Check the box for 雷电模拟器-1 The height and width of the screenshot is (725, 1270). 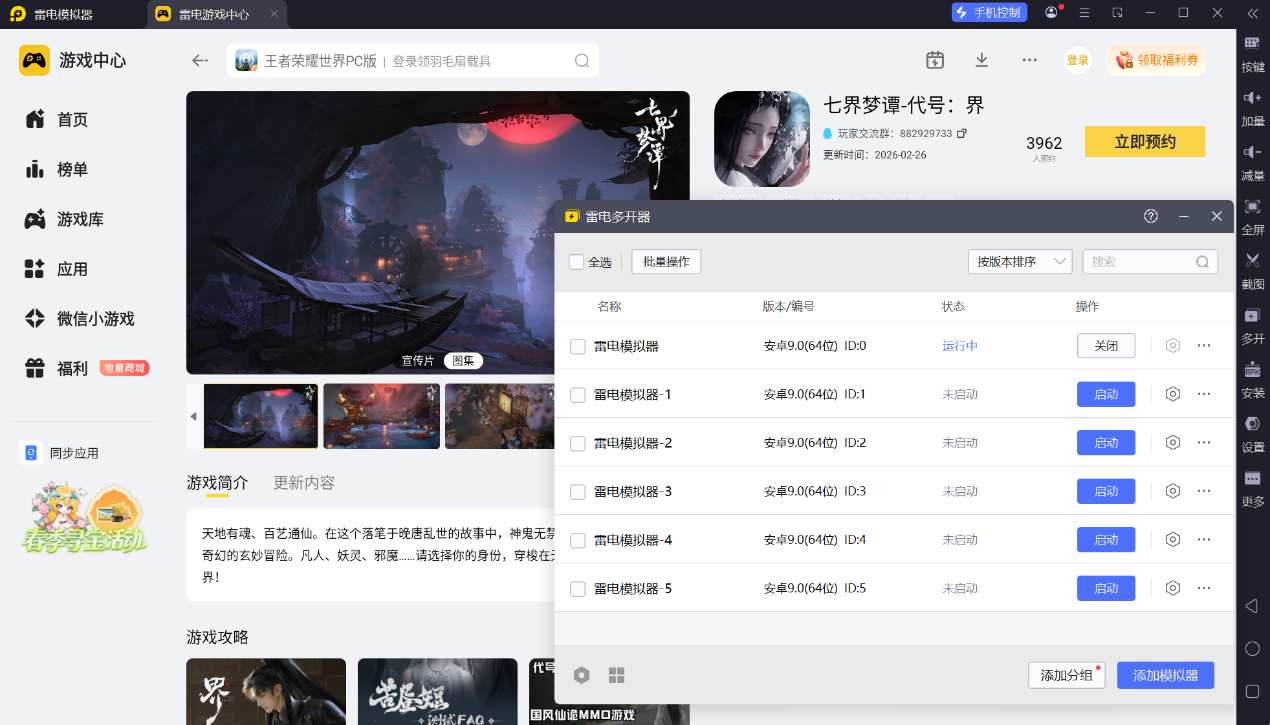(578, 395)
